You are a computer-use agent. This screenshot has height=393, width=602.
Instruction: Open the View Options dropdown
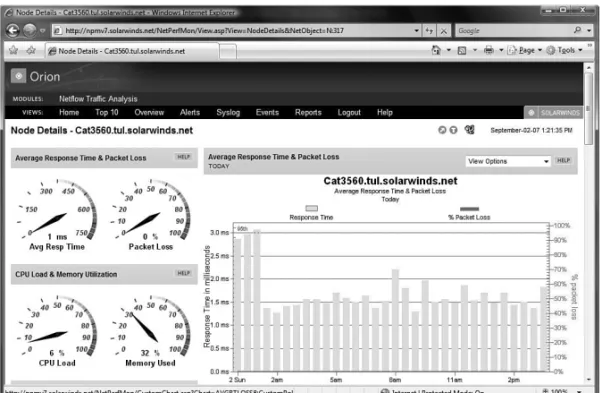tap(508, 161)
